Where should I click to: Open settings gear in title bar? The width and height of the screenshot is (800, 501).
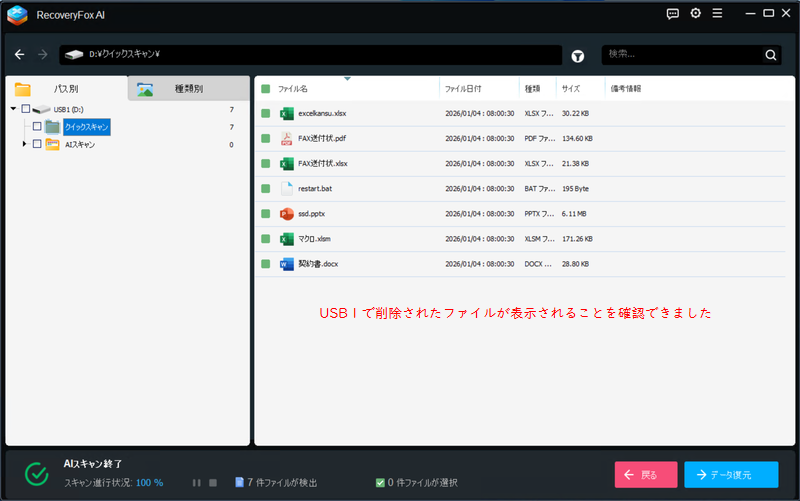pyautogui.click(x=695, y=14)
